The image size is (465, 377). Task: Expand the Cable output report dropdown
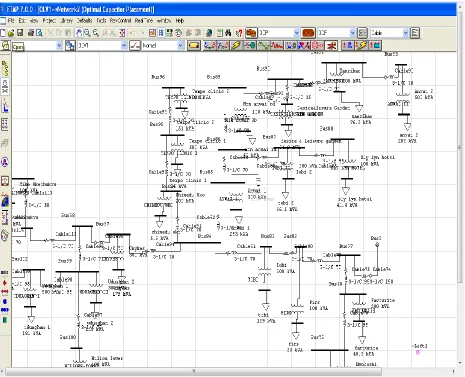tap(405, 33)
